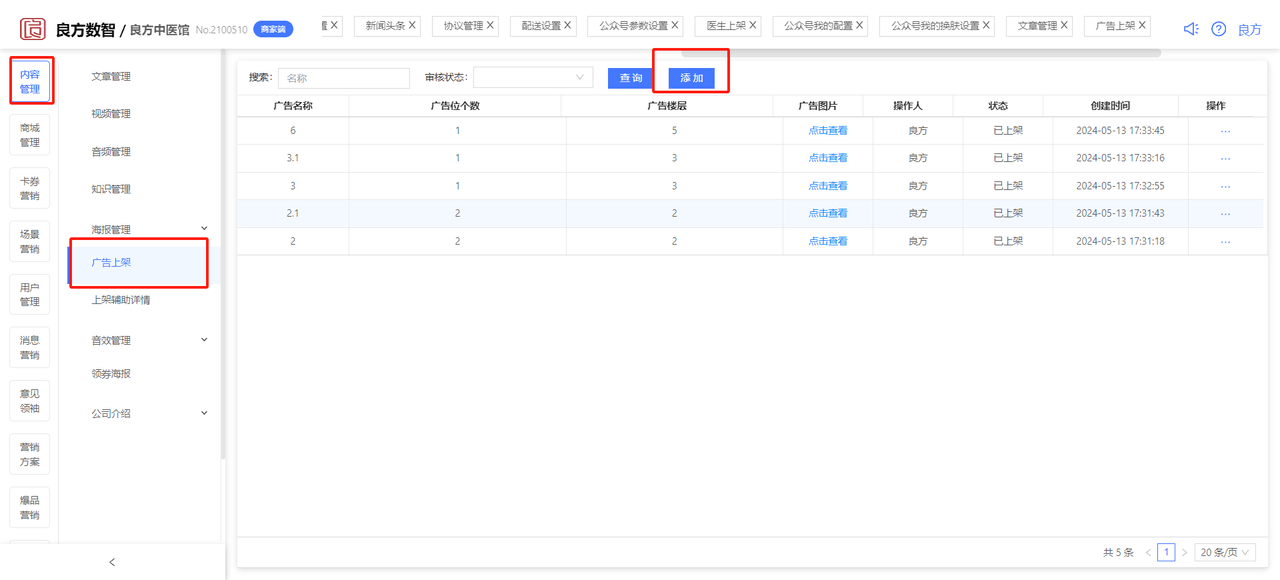
Task: Close the 医生上架 tab with X
Action: pyautogui.click(x=752, y=25)
